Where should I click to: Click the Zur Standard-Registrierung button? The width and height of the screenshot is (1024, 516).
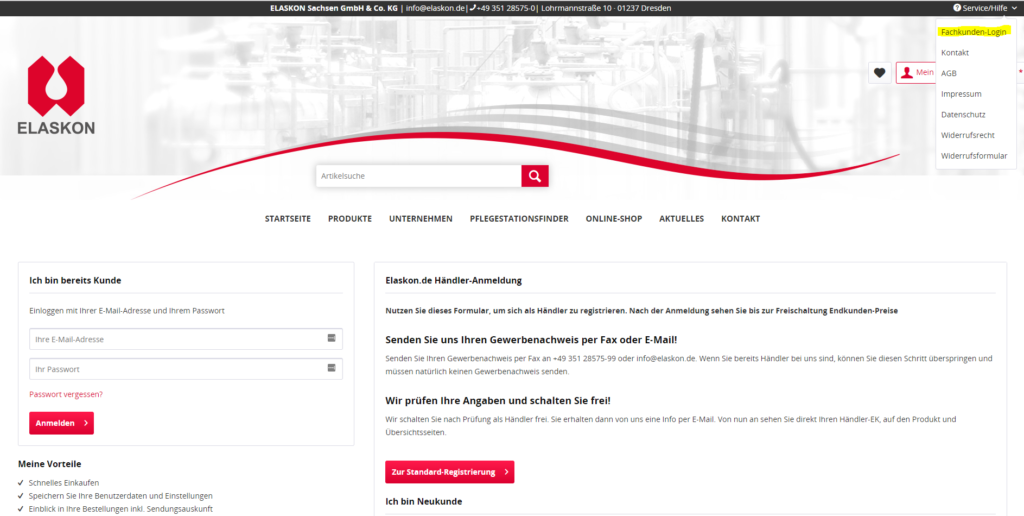coord(449,472)
